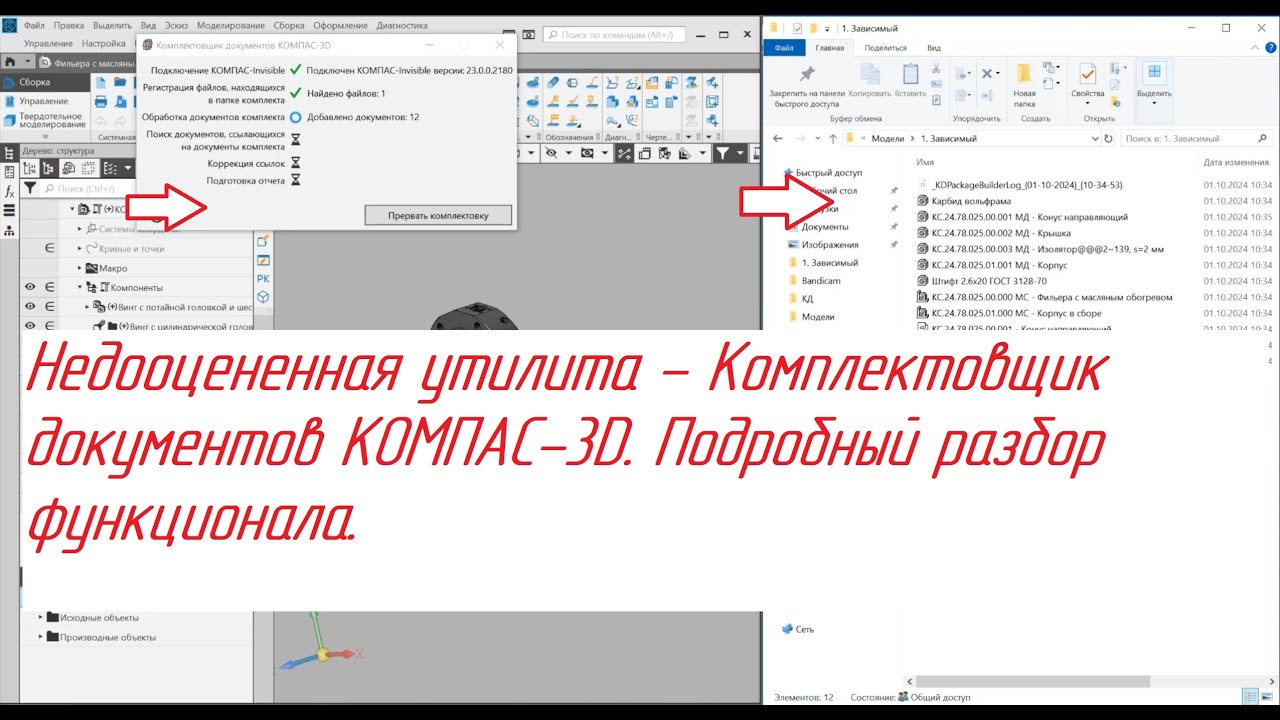Click the print icon in KOMPAS toolbar

(101, 101)
